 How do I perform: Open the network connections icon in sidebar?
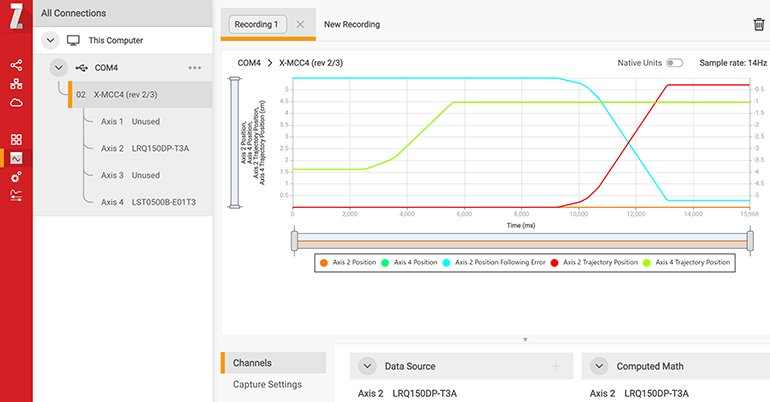16,84
